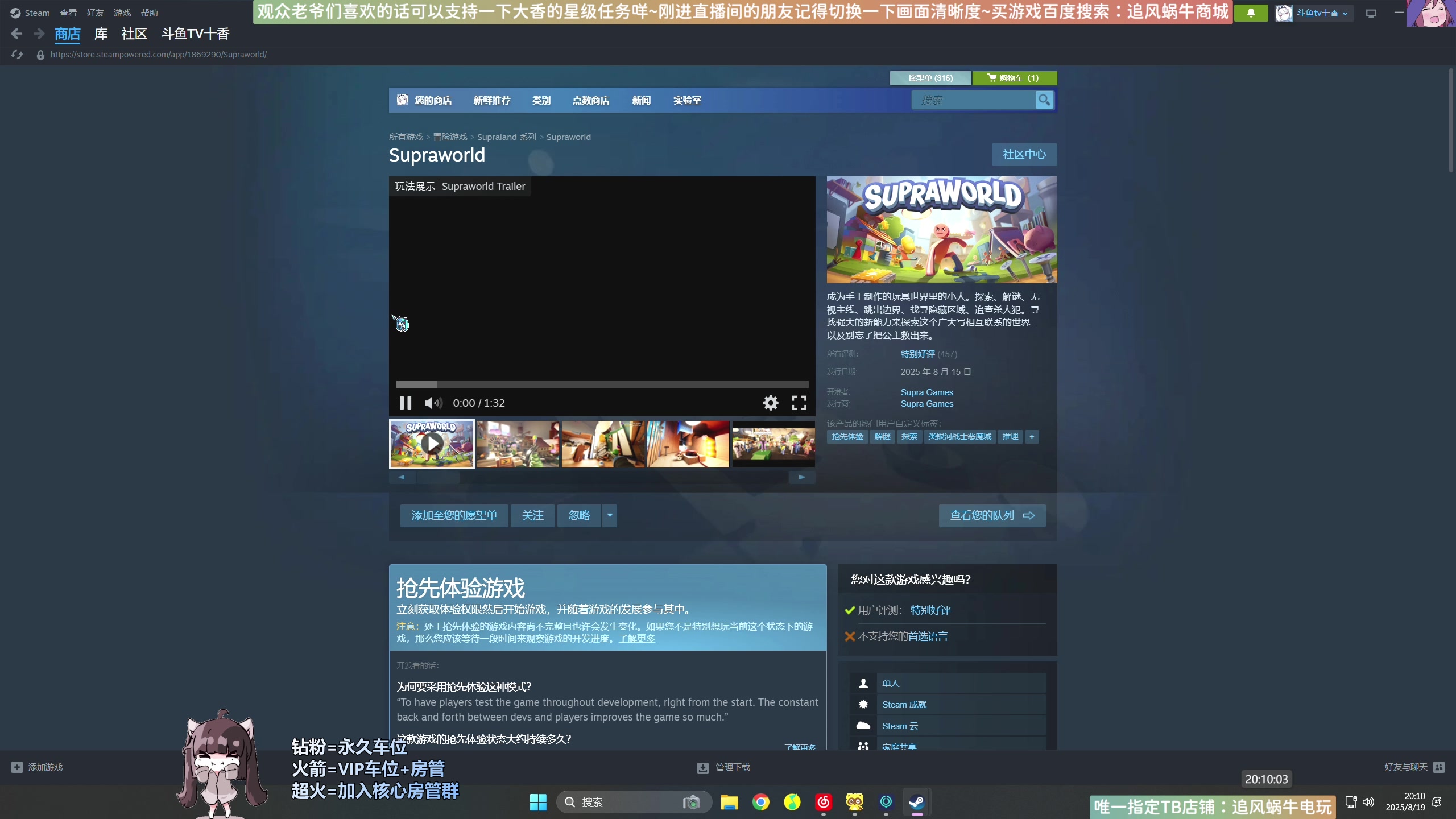Open the 斗鱼TV十香 profile tab
Screen dimensions: 1456x819
click(x=195, y=34)
